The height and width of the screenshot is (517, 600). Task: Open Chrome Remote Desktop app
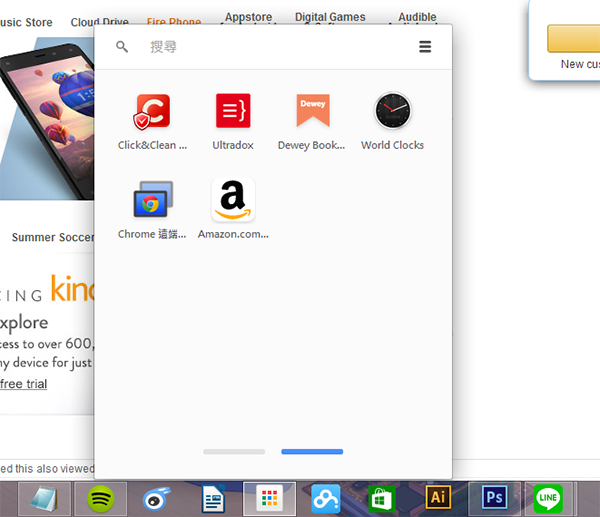click(x=152, y=210)
